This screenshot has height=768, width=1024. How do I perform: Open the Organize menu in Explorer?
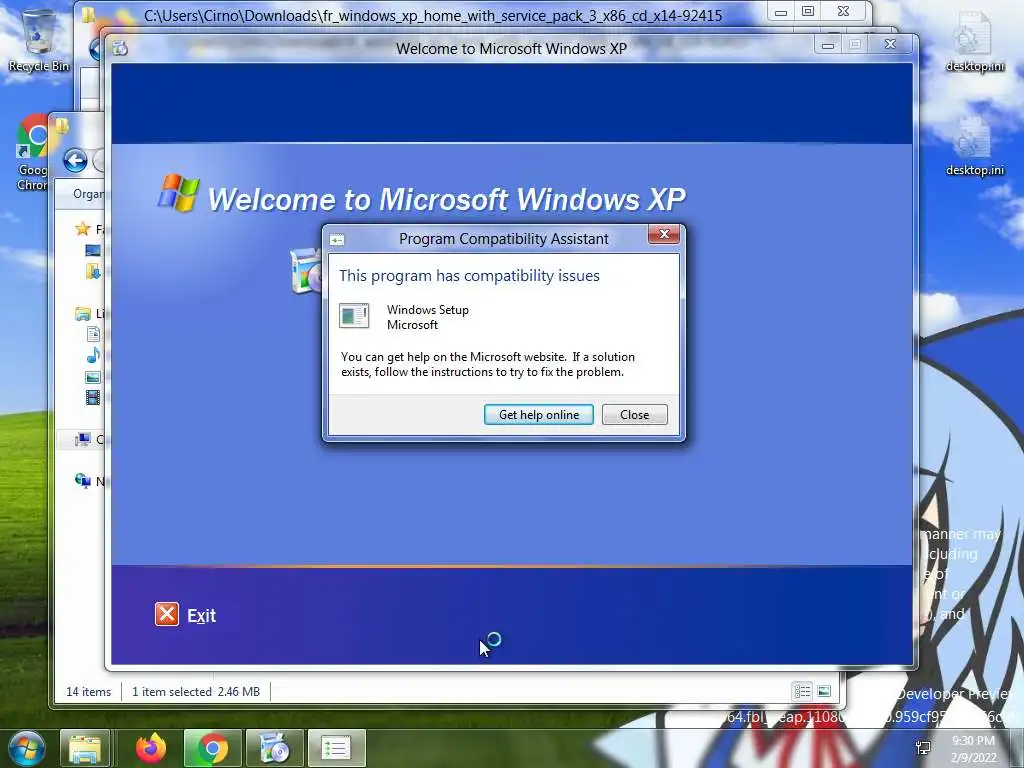pyautogui.click(x=88, y=194)
